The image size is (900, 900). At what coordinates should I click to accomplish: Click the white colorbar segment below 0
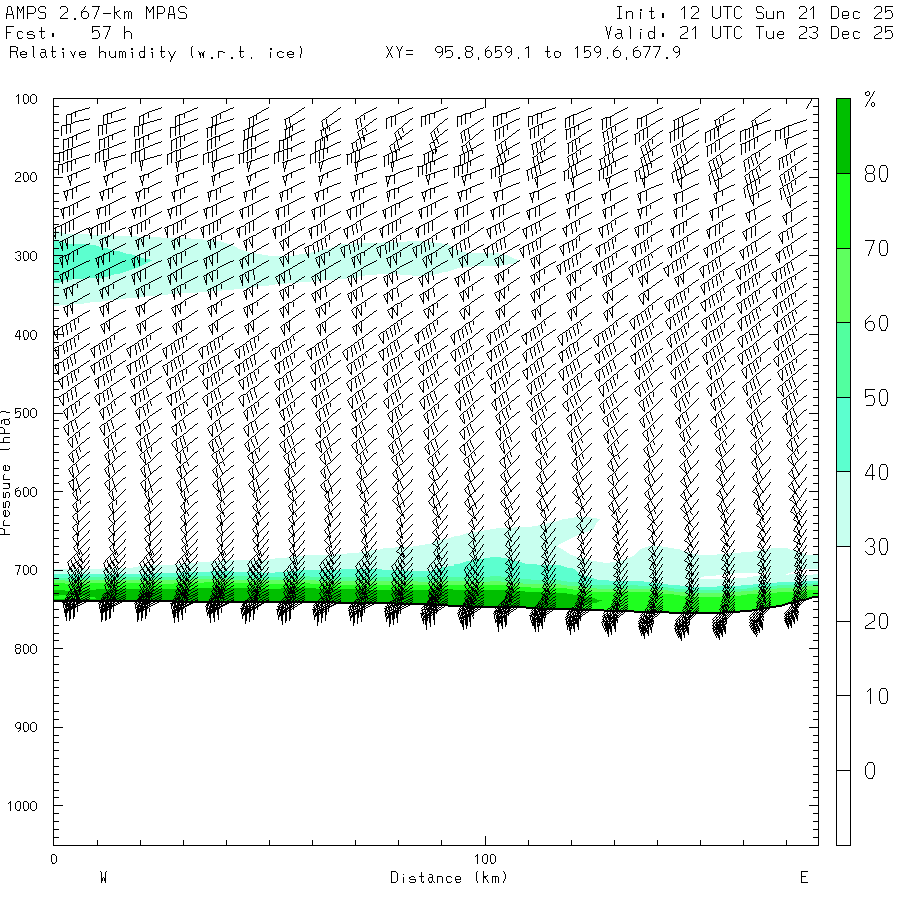(843, 808)
